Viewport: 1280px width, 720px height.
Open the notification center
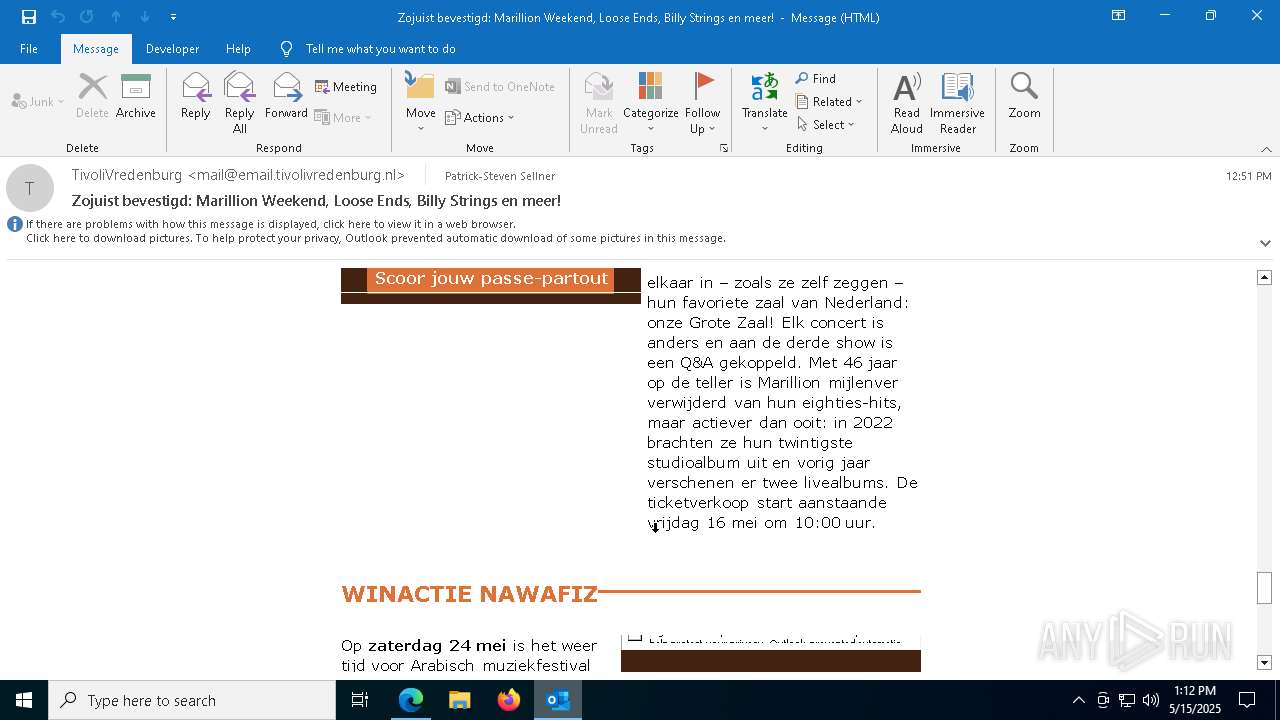(x=1247, y=700)
